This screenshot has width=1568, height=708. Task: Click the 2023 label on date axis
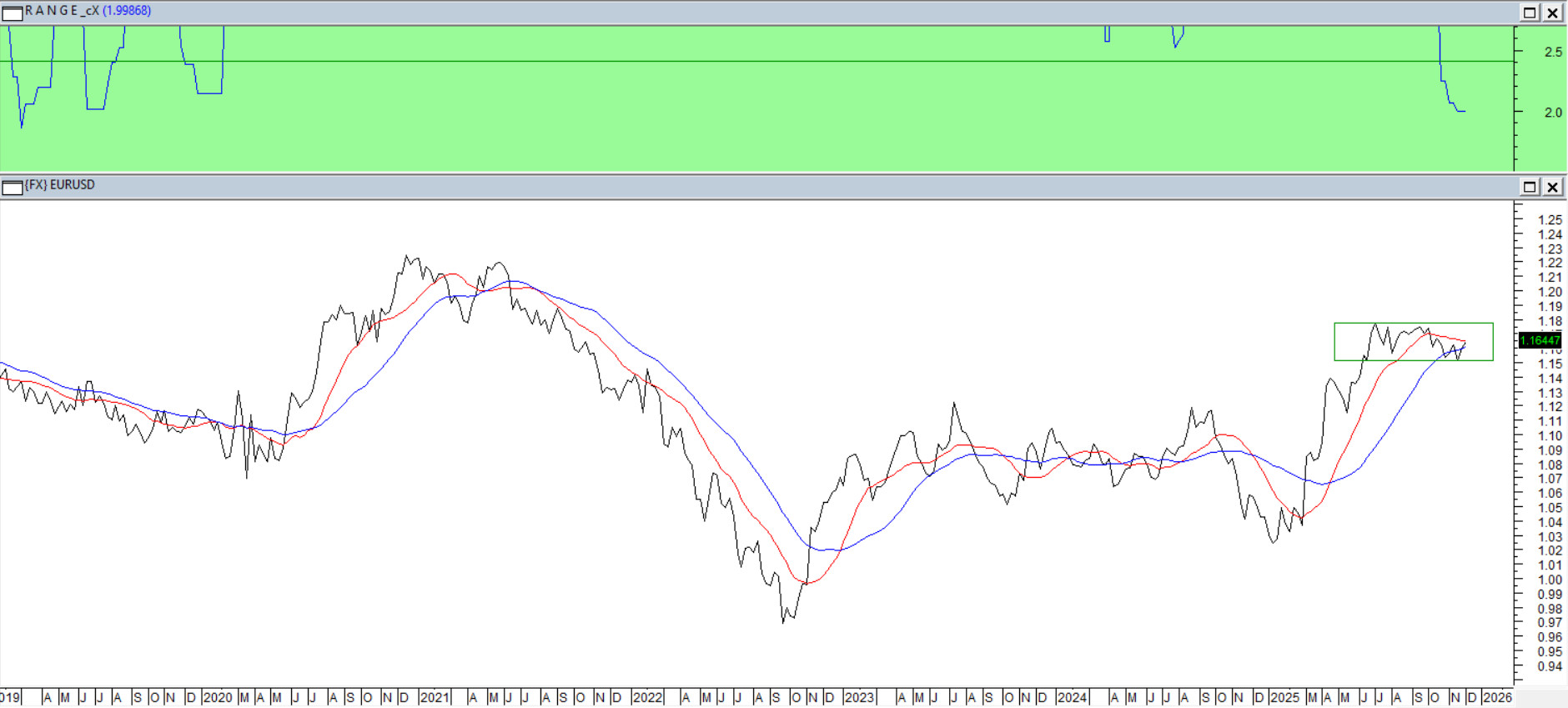click(x=859, y=697)
